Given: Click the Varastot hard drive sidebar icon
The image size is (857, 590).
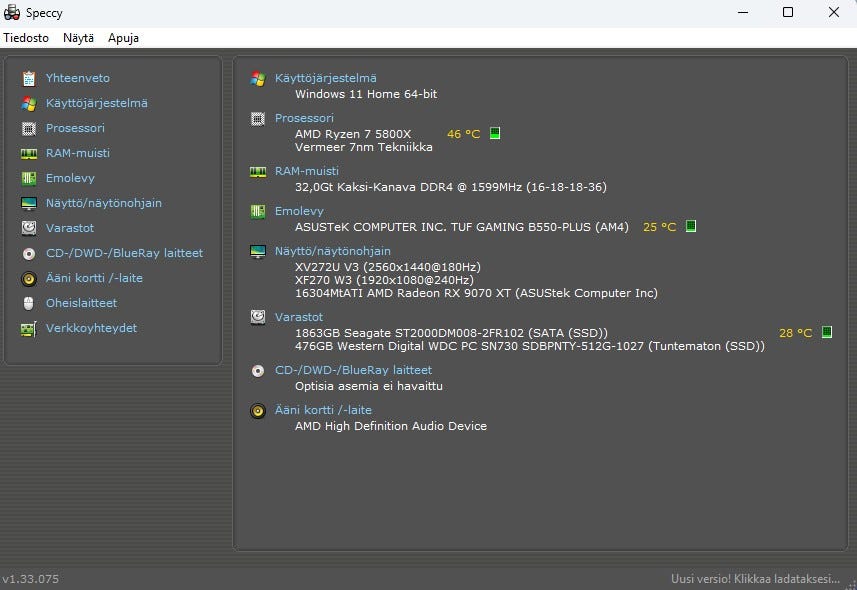Looking at the screenshot, I should tap(29, 228).
